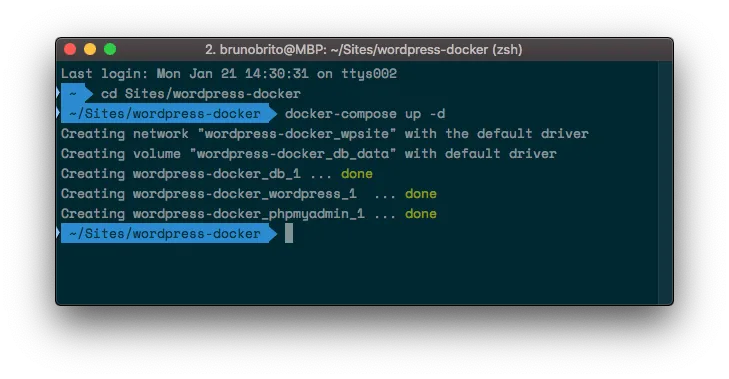
Task: Click the terminal cursor block
Action: 289,233
